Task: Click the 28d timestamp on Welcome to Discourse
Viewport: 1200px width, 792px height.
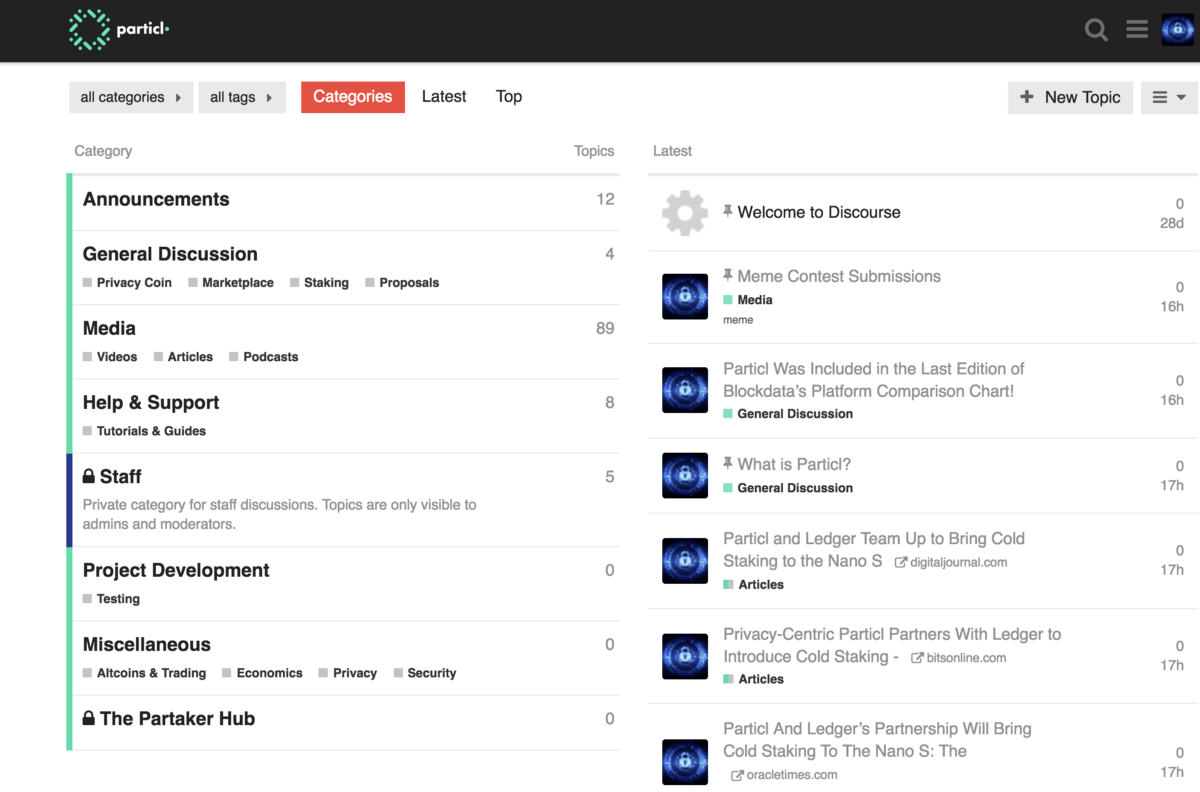Action: (x=1171, y=223)
